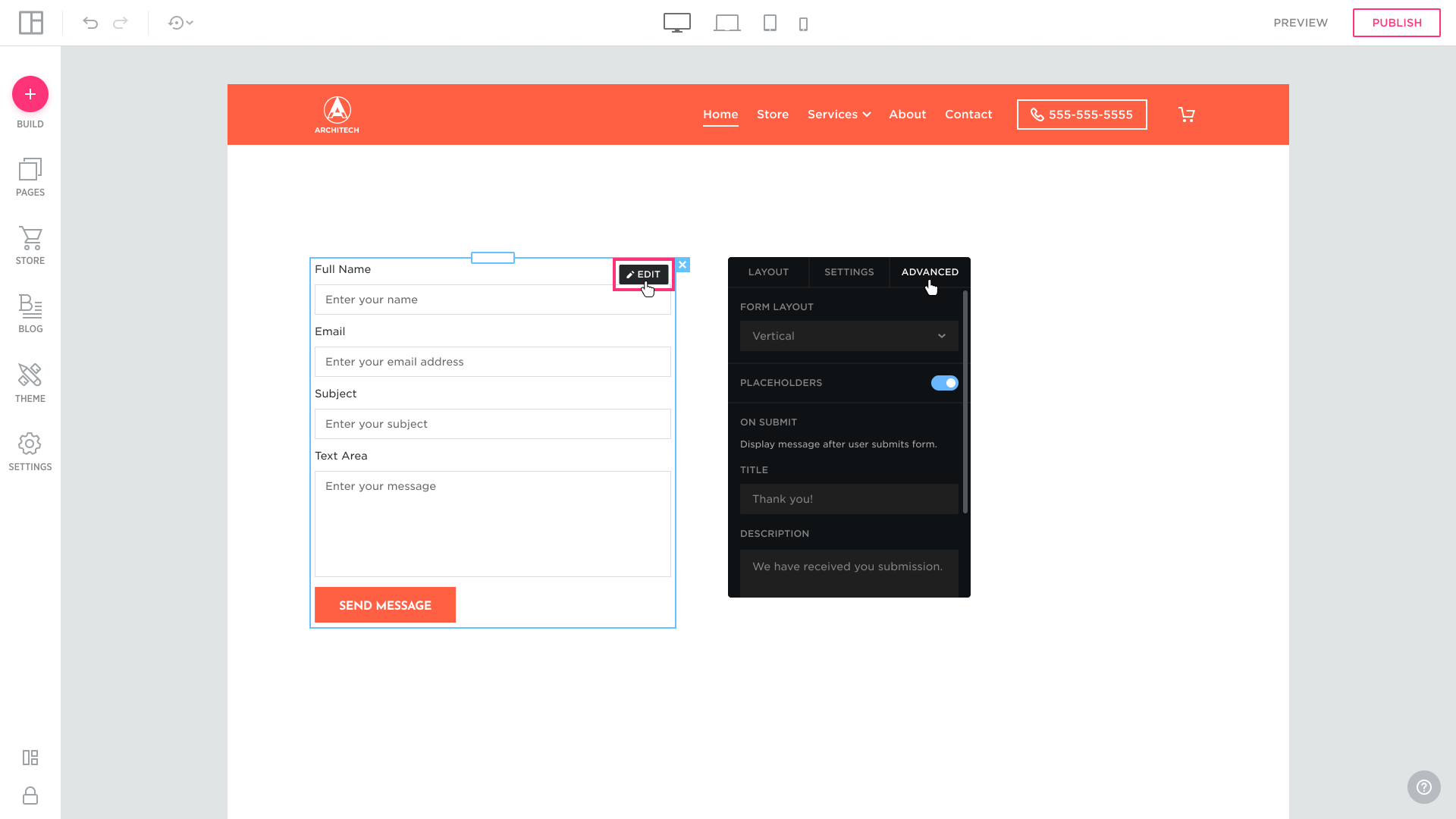This screenshot has height=819, width=1456.
Task: Switch to mobile phone preview
Action: pos(803,24)
